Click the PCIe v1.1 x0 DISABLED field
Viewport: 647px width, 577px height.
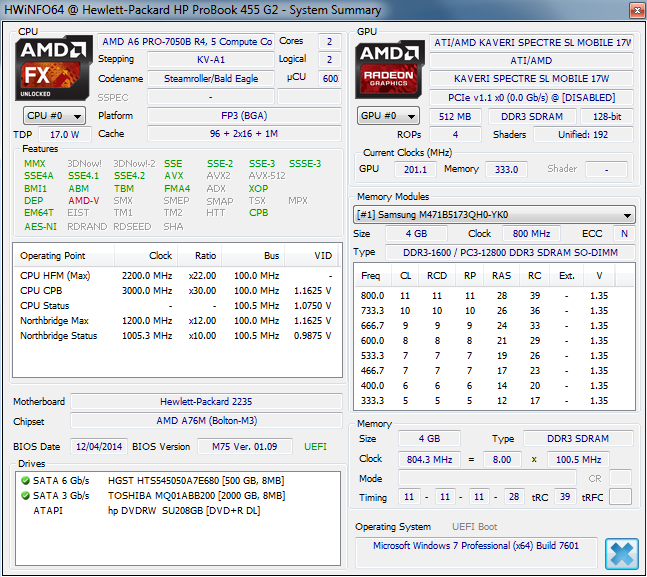click(x=531, y=97)
